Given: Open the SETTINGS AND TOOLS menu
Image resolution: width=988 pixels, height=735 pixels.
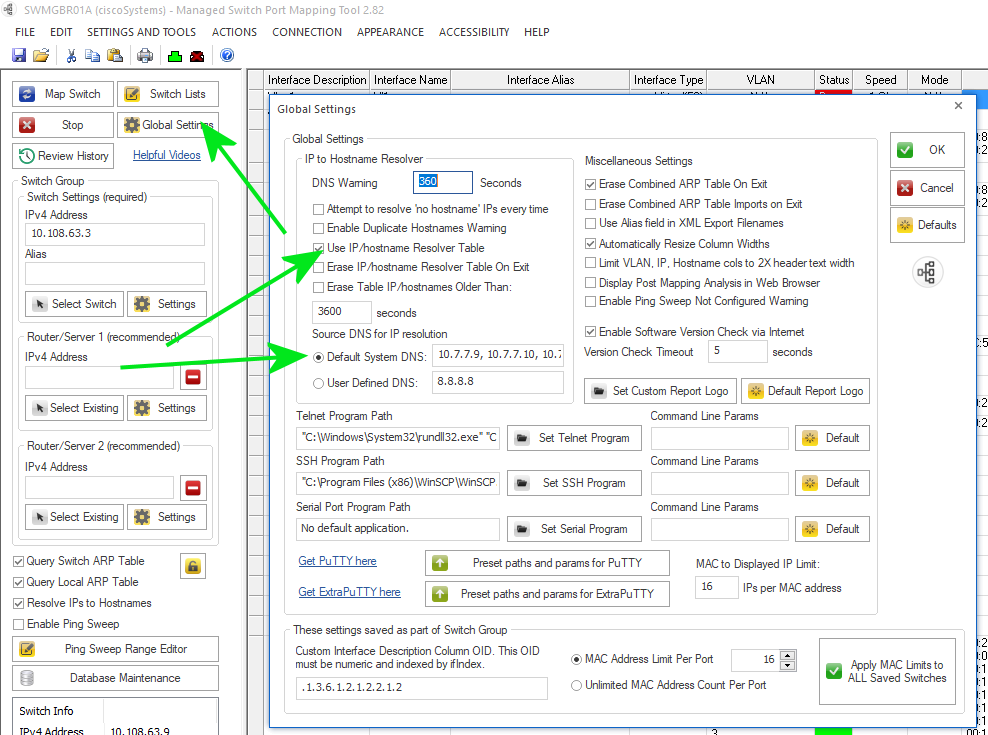Looking at the screenshot, I should pos(141,32).
